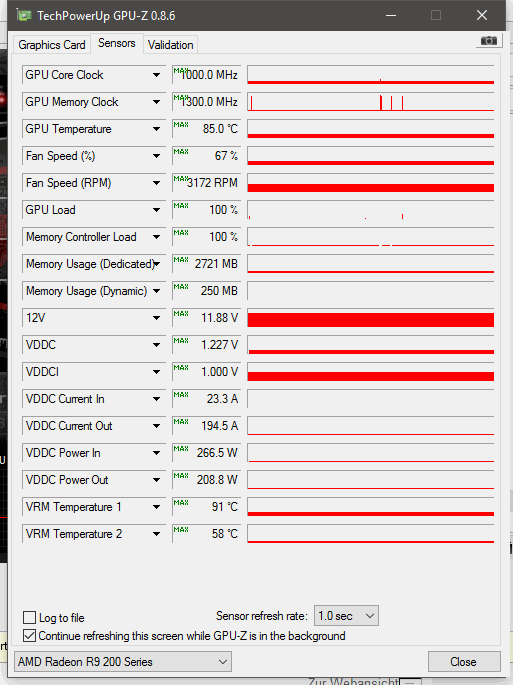Click the 58 °C VRM temperature reading
The width and height of the screenshot is (513, 685).
tap(206, 534)
